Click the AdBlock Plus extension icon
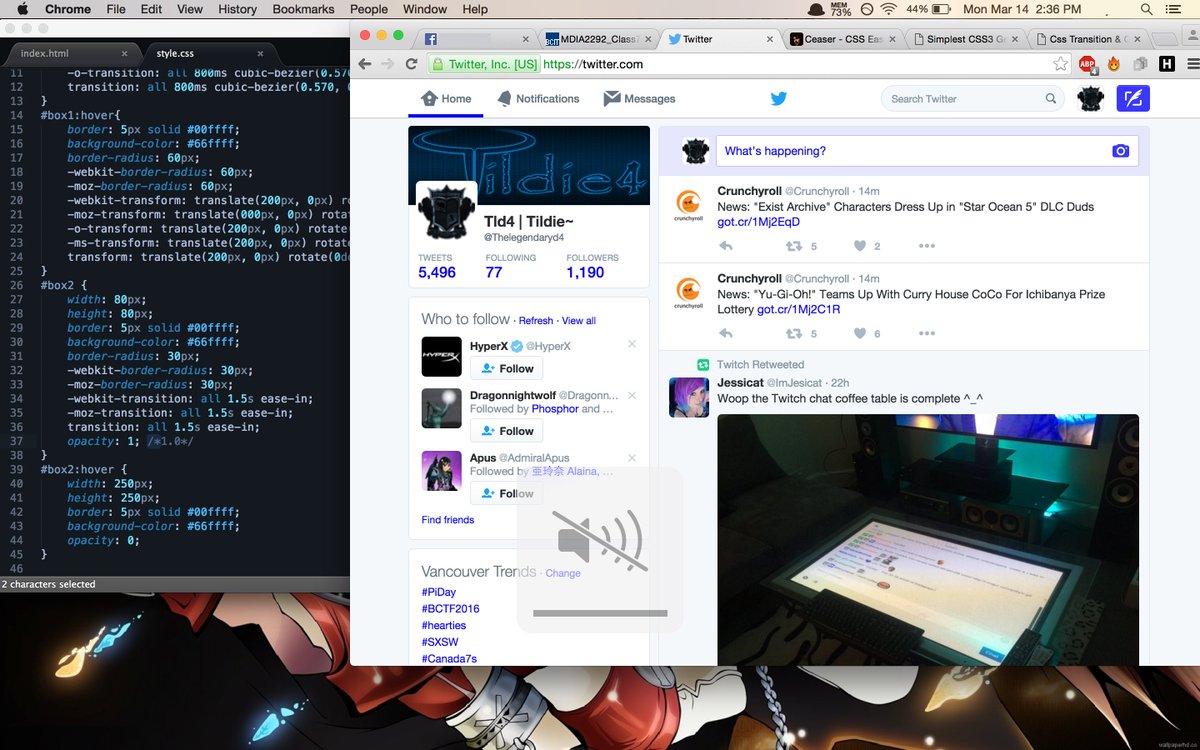 (x=1087, y=64)
